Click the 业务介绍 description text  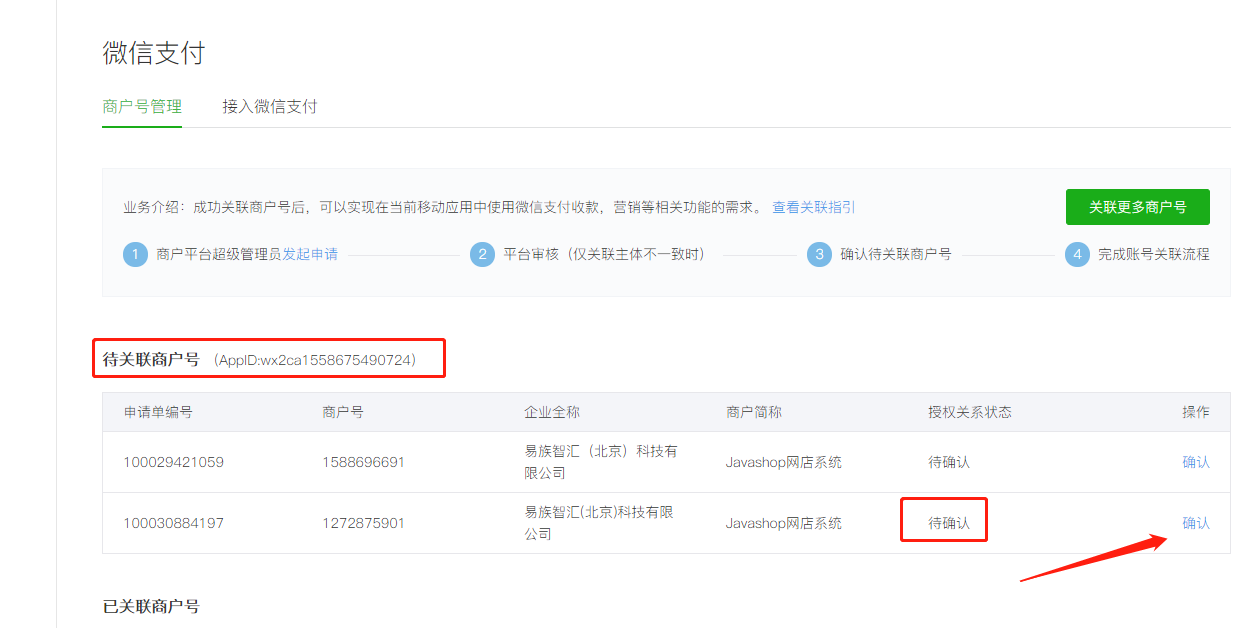click(443, 207)
